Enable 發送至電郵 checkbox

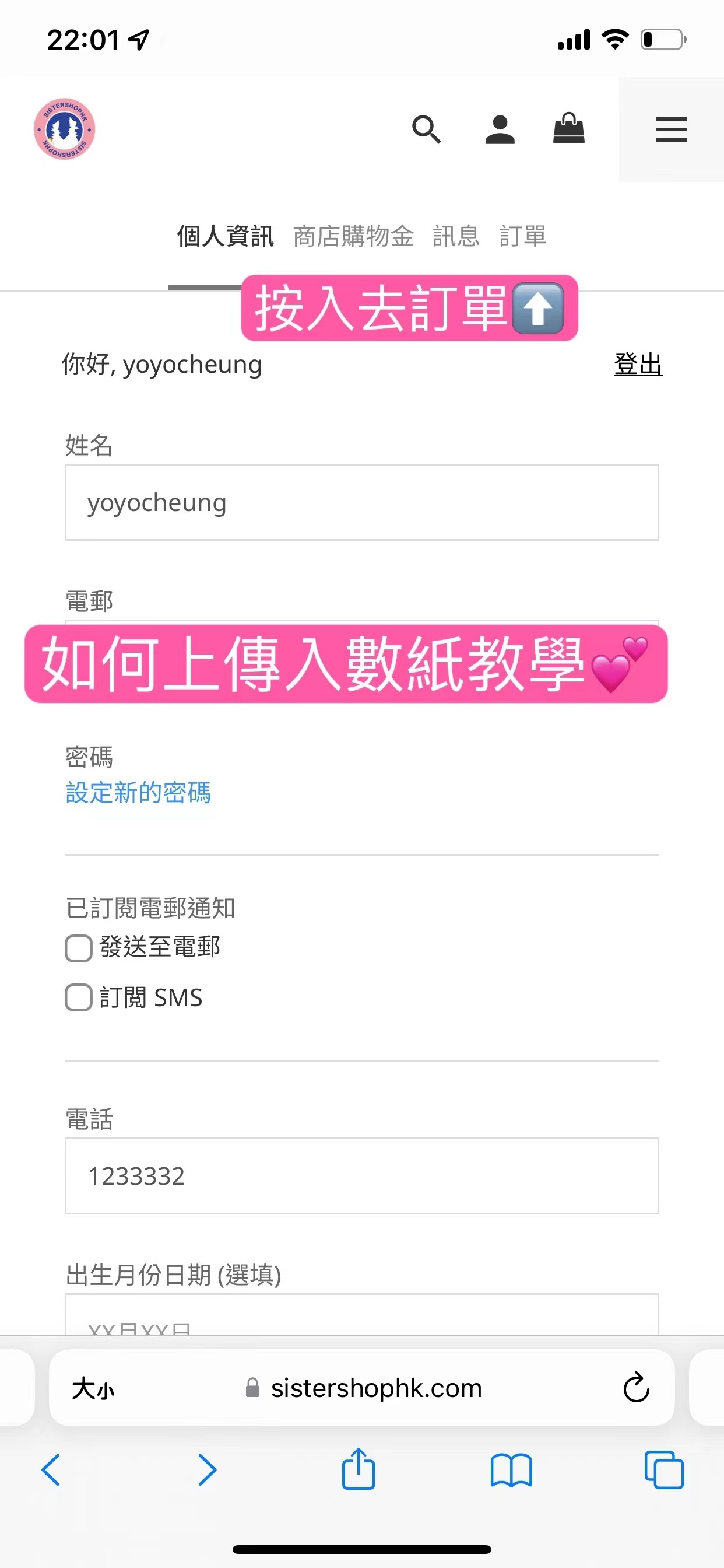pyautogui.click(x=79, y=949)
